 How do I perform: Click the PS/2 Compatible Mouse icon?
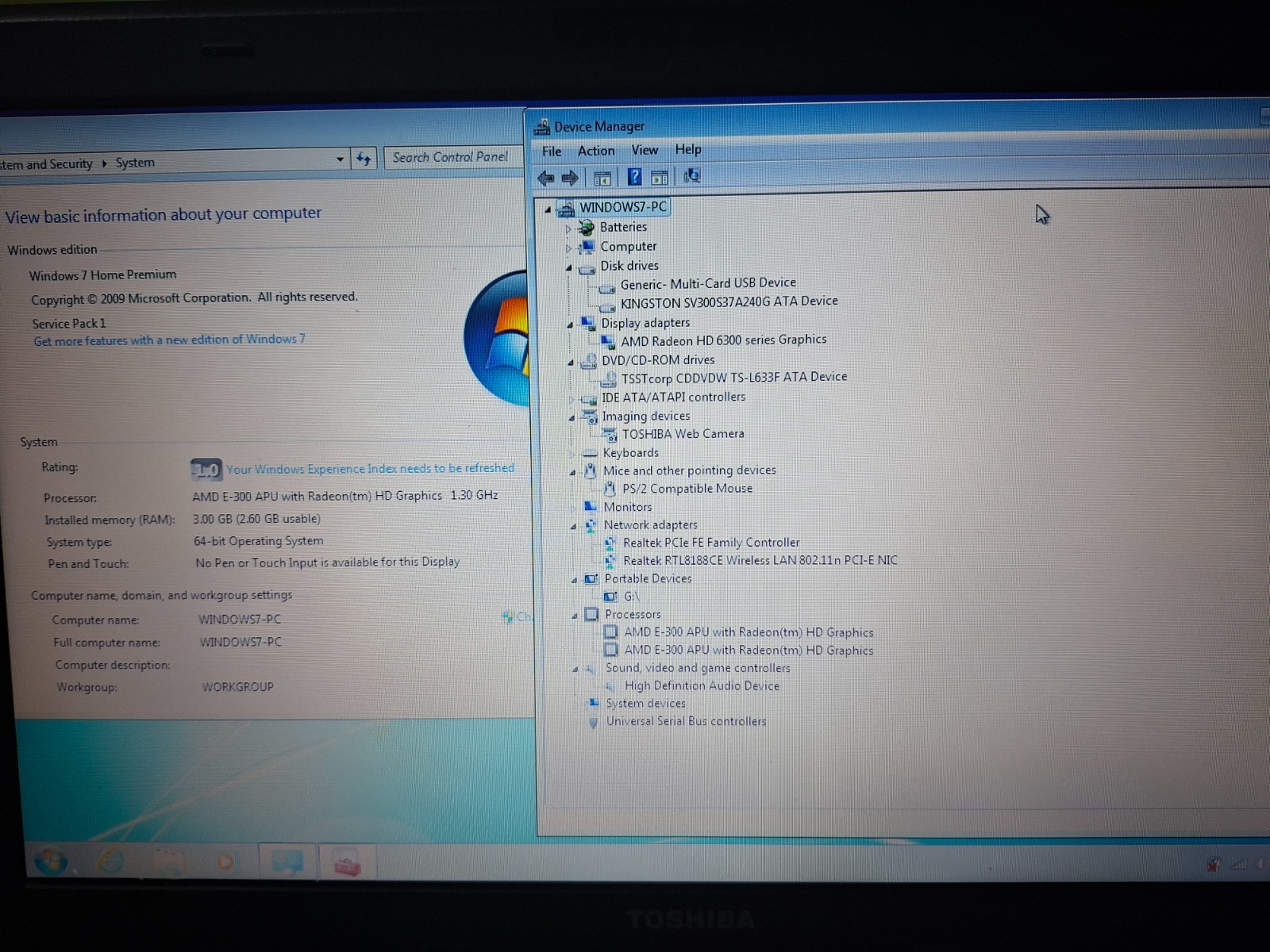[610, 489]
